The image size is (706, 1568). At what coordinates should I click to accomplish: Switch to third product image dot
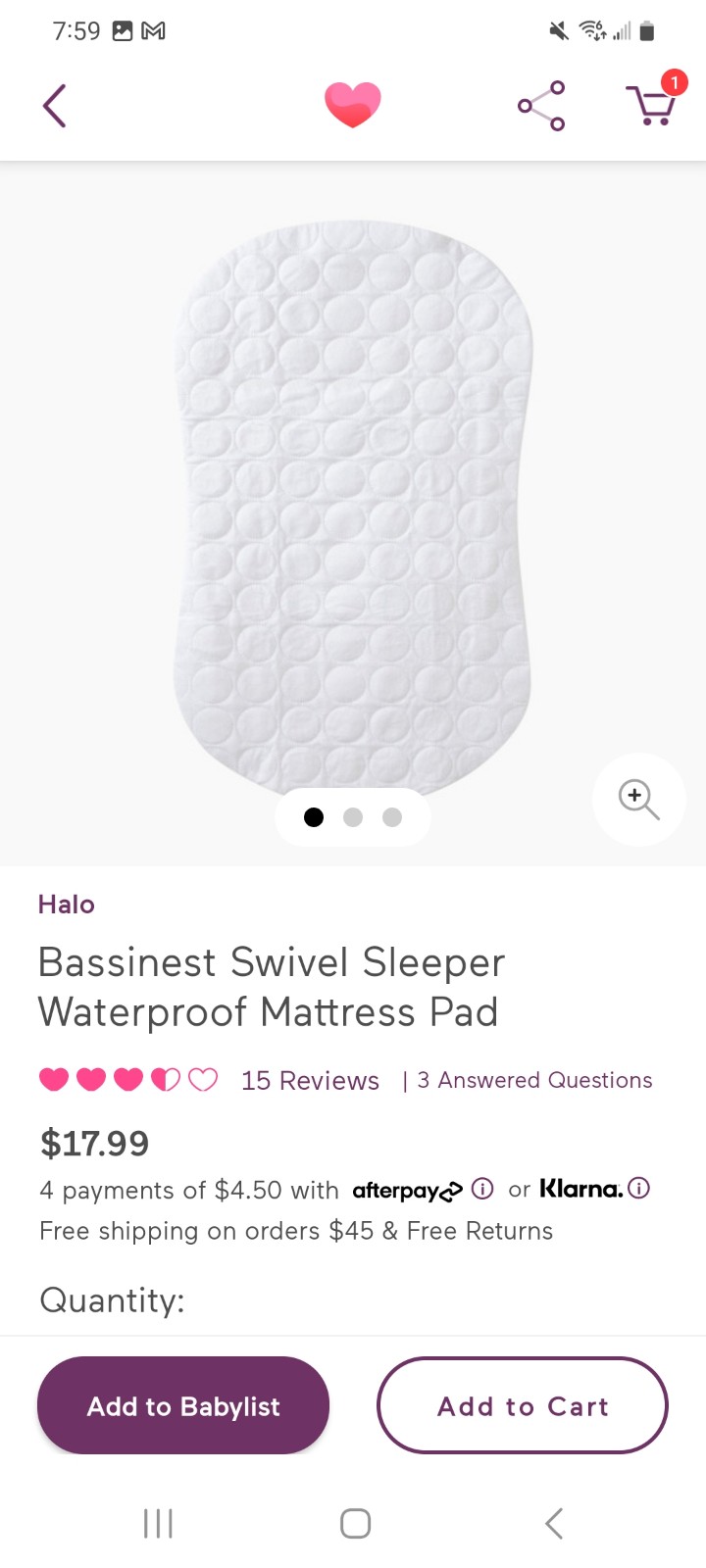click(392, 817)
